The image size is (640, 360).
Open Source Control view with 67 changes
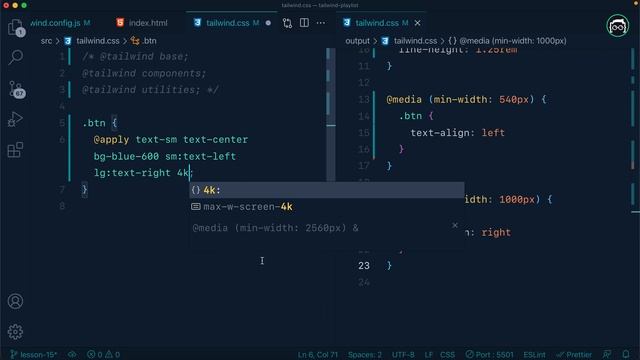[x=16, y=89]
